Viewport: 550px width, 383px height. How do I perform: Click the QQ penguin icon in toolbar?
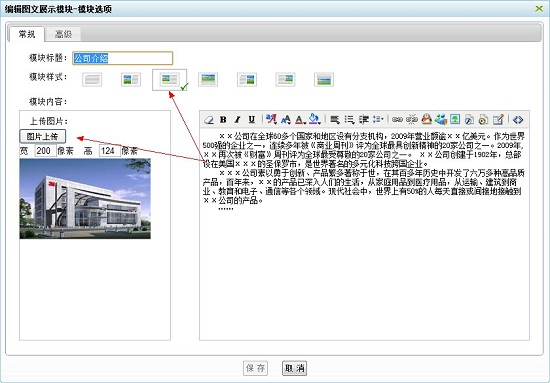coord(426,120)
